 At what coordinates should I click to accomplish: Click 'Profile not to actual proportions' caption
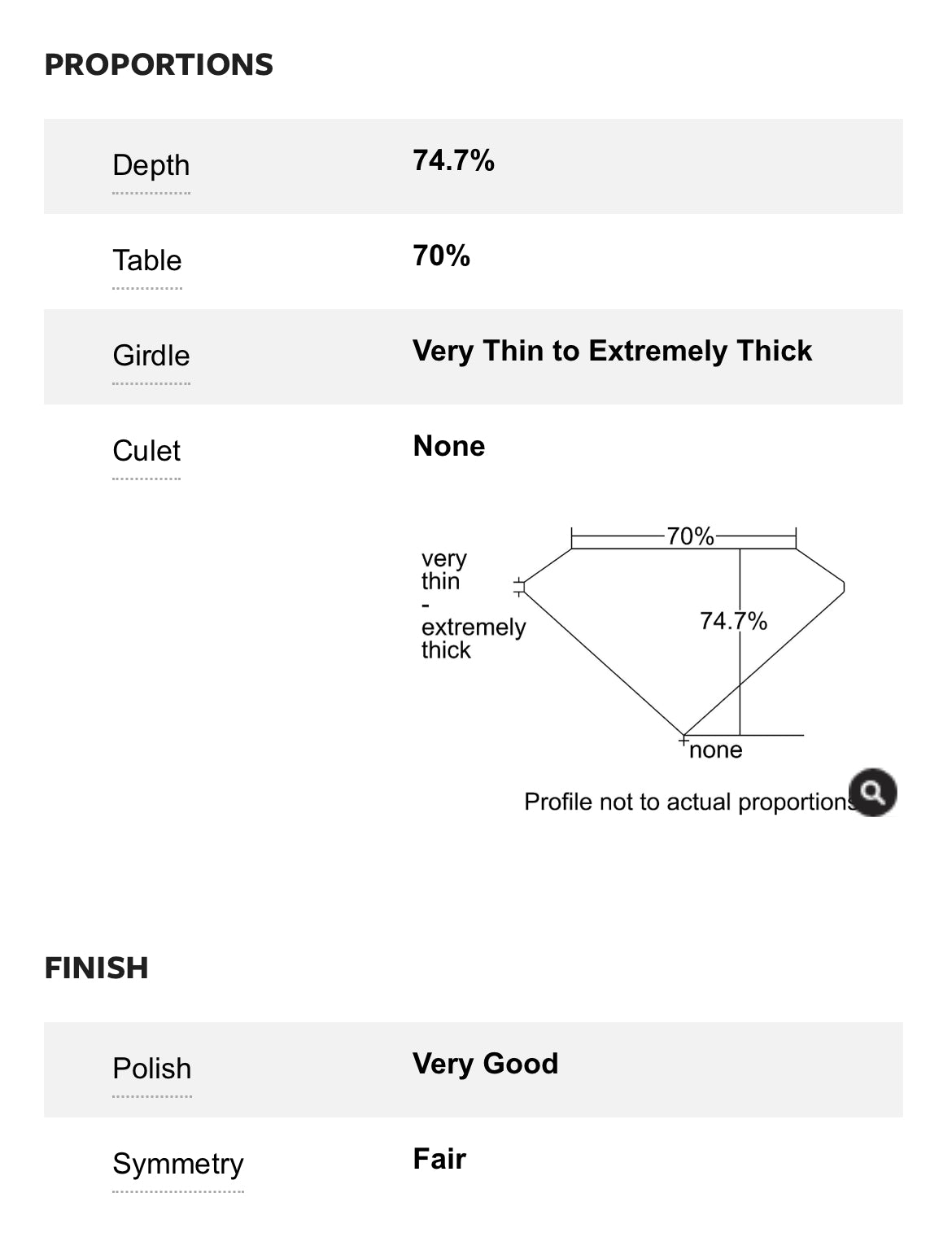(688, 802)
